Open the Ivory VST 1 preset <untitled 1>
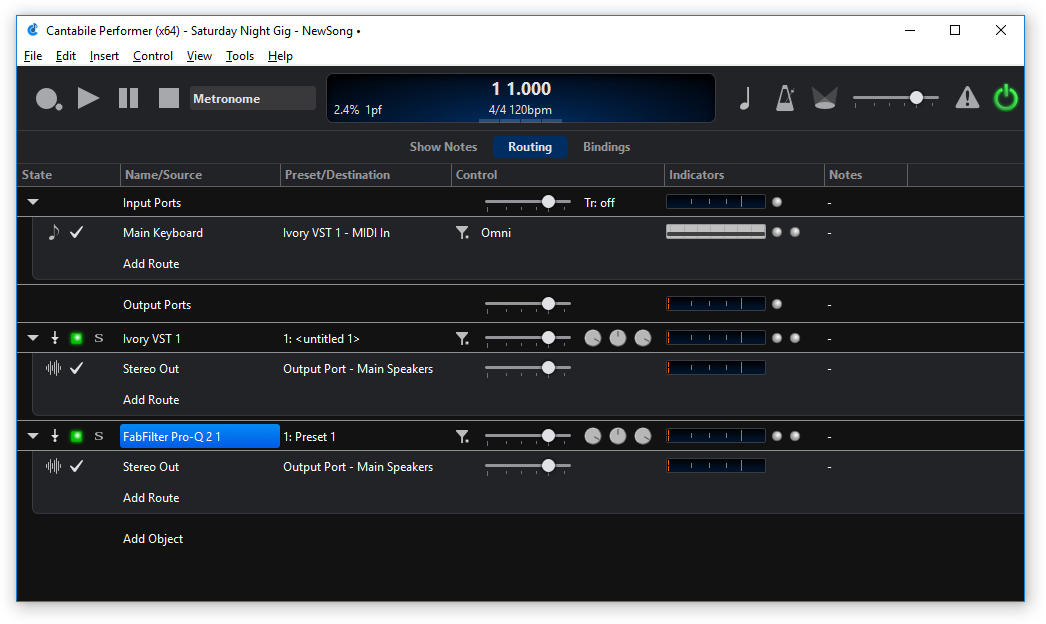This screenshot has width=1046, height=624. (x=321, y=339)
